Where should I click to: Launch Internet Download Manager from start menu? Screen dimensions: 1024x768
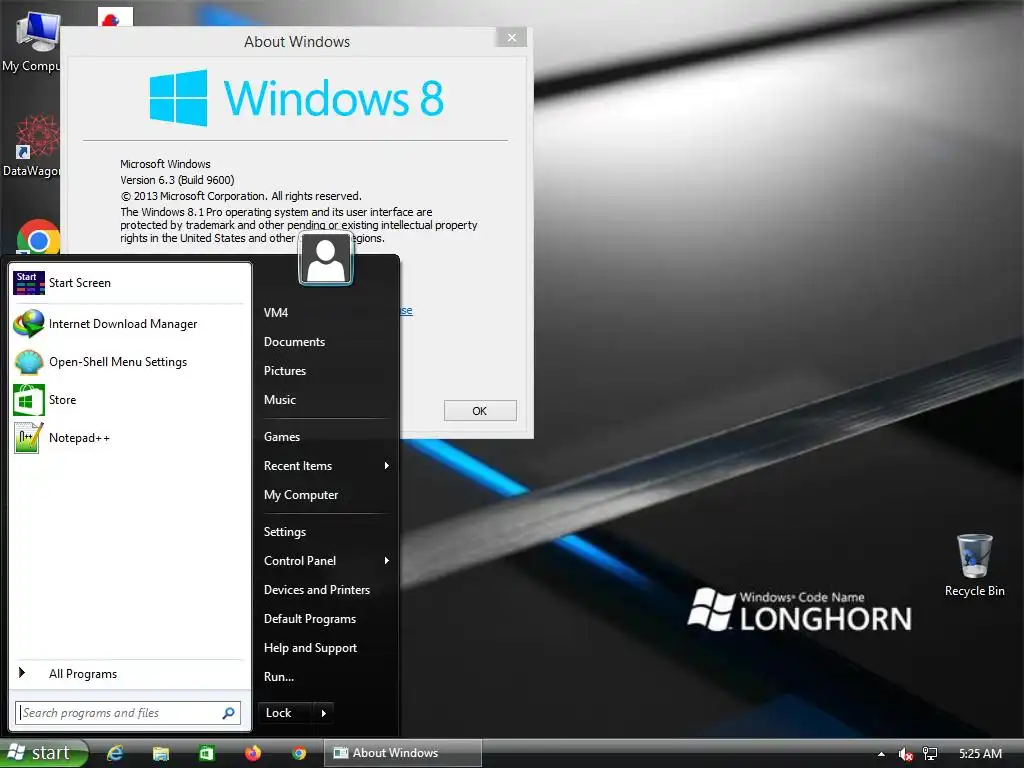coord(29,323)
